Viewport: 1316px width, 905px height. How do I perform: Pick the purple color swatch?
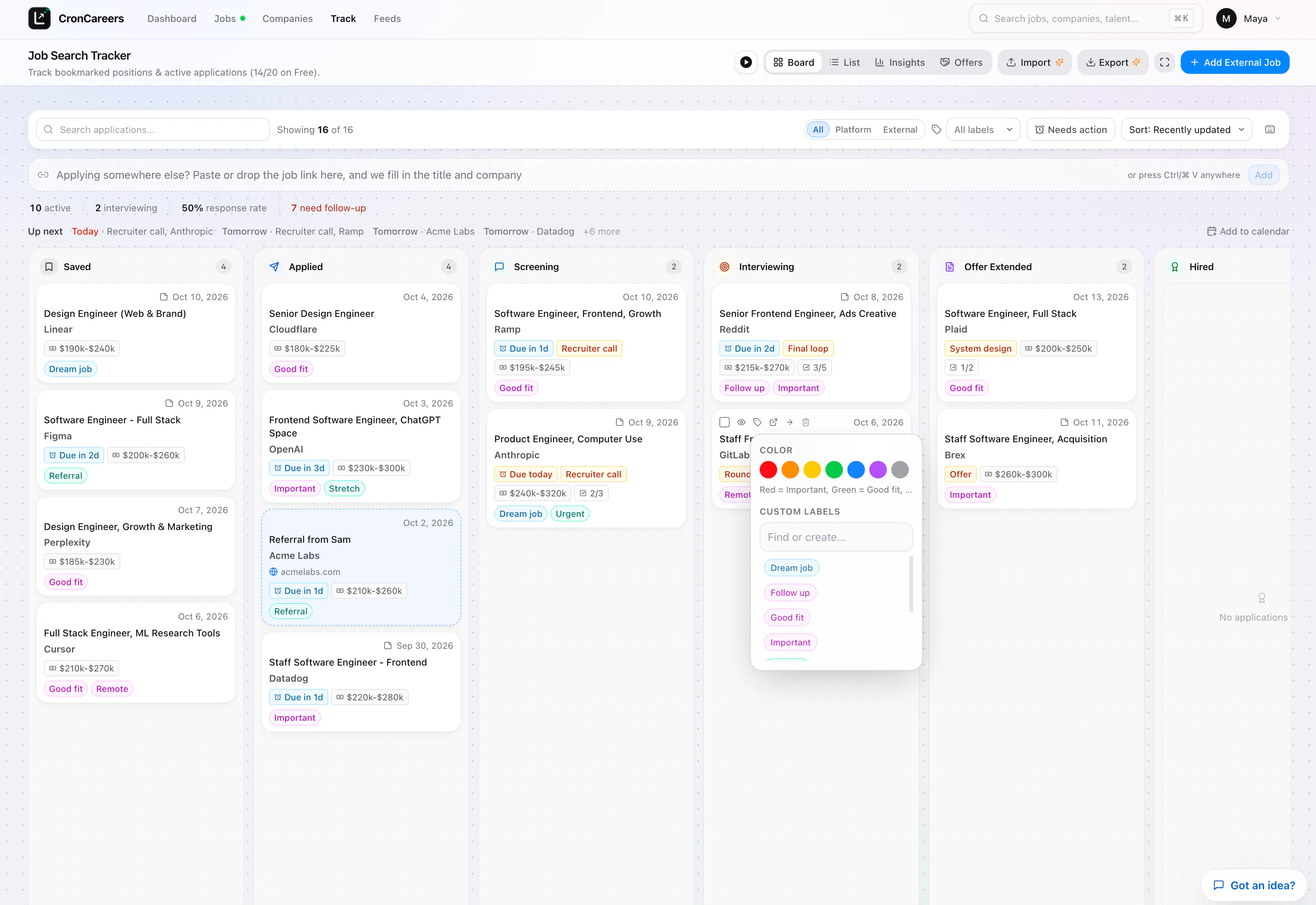pos(878,470)
